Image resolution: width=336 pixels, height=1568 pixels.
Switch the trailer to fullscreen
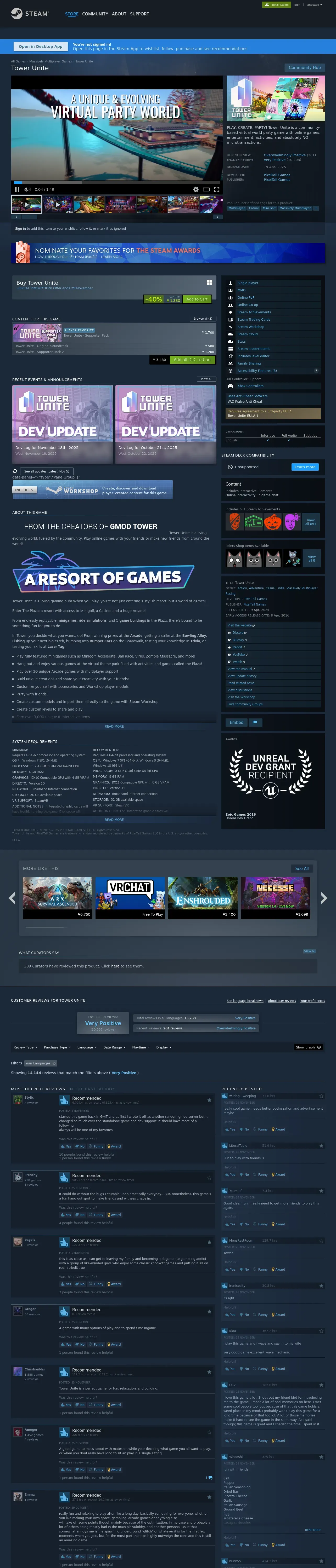coord(216,189)
